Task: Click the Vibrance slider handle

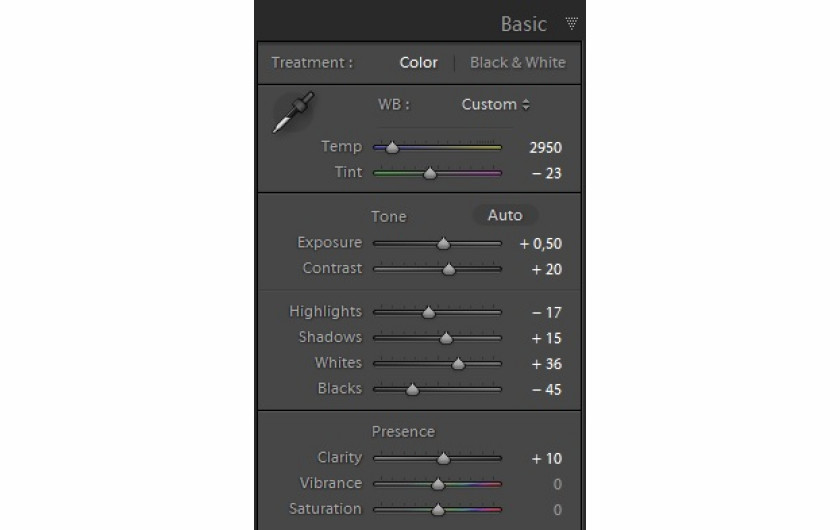Action: 437,485
